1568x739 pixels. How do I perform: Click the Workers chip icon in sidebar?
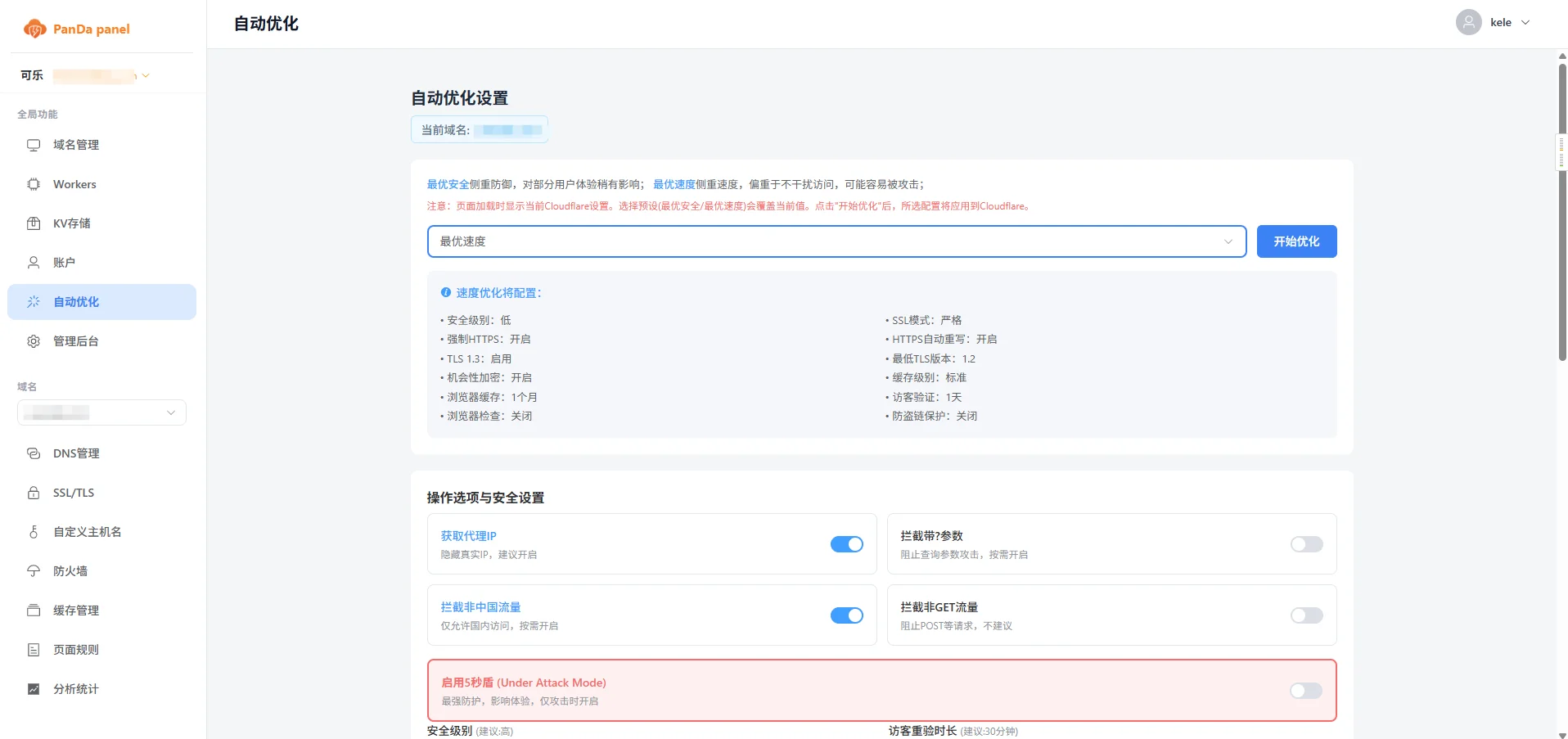(34, 184)
